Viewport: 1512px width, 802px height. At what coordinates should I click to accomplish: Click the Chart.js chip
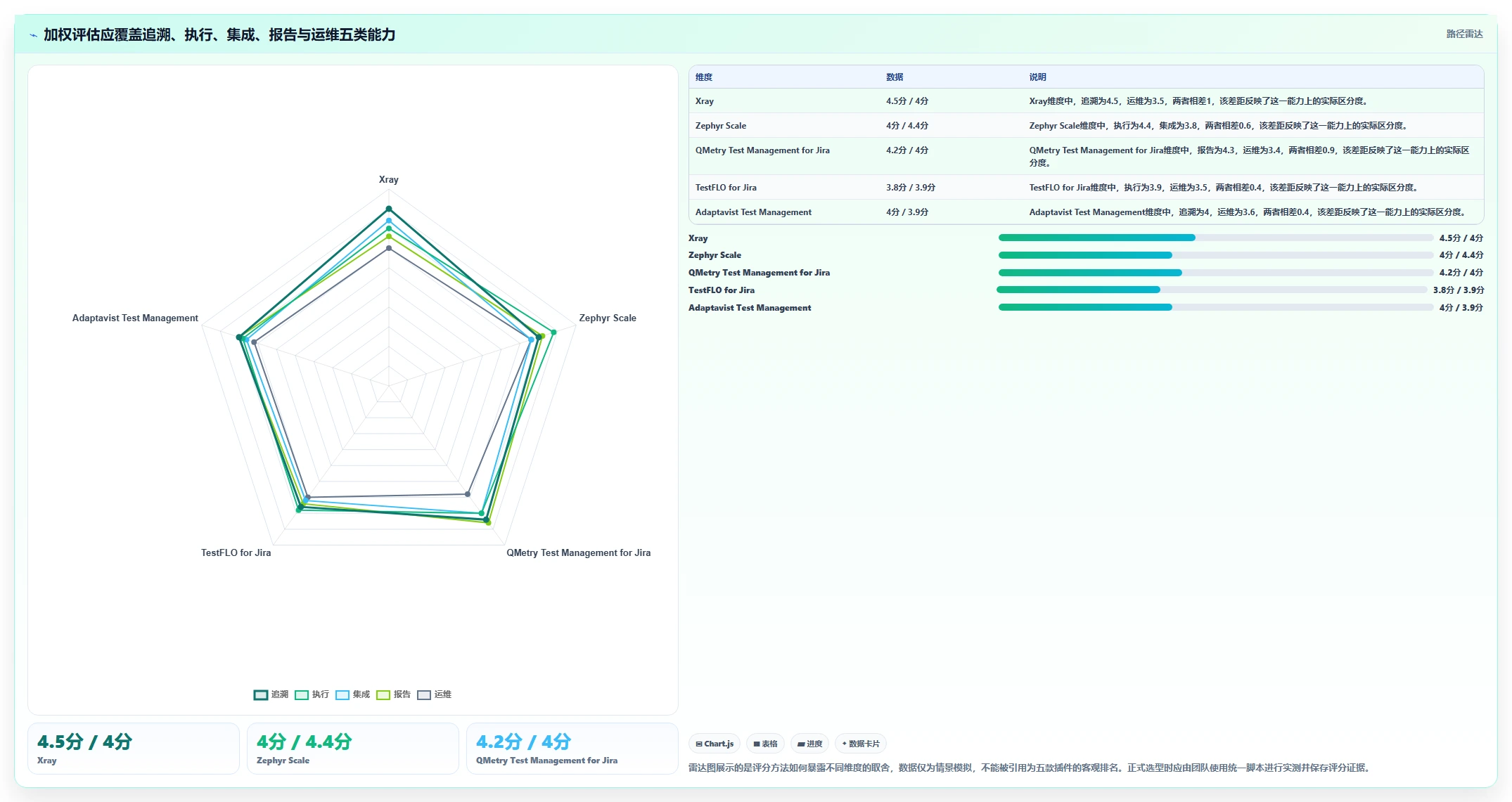(715, 744)
